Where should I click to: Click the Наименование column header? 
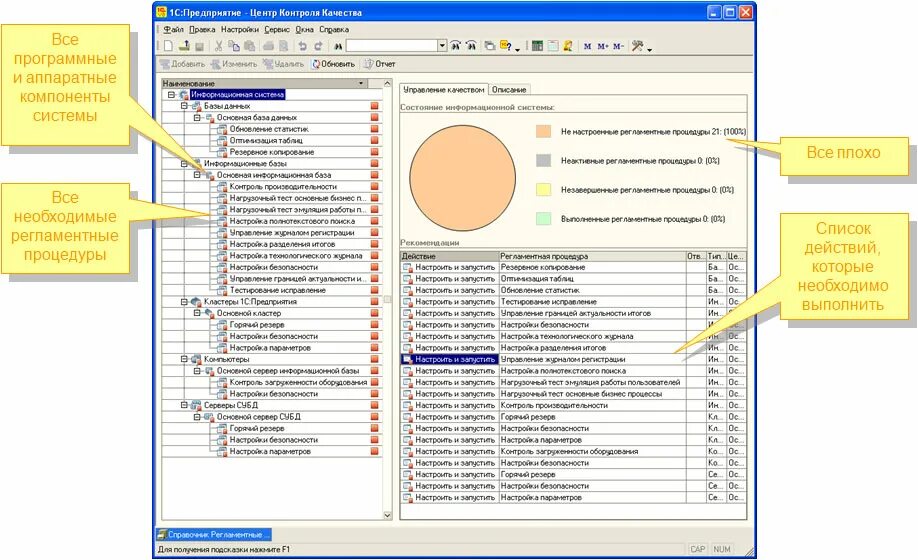point(265,83)
